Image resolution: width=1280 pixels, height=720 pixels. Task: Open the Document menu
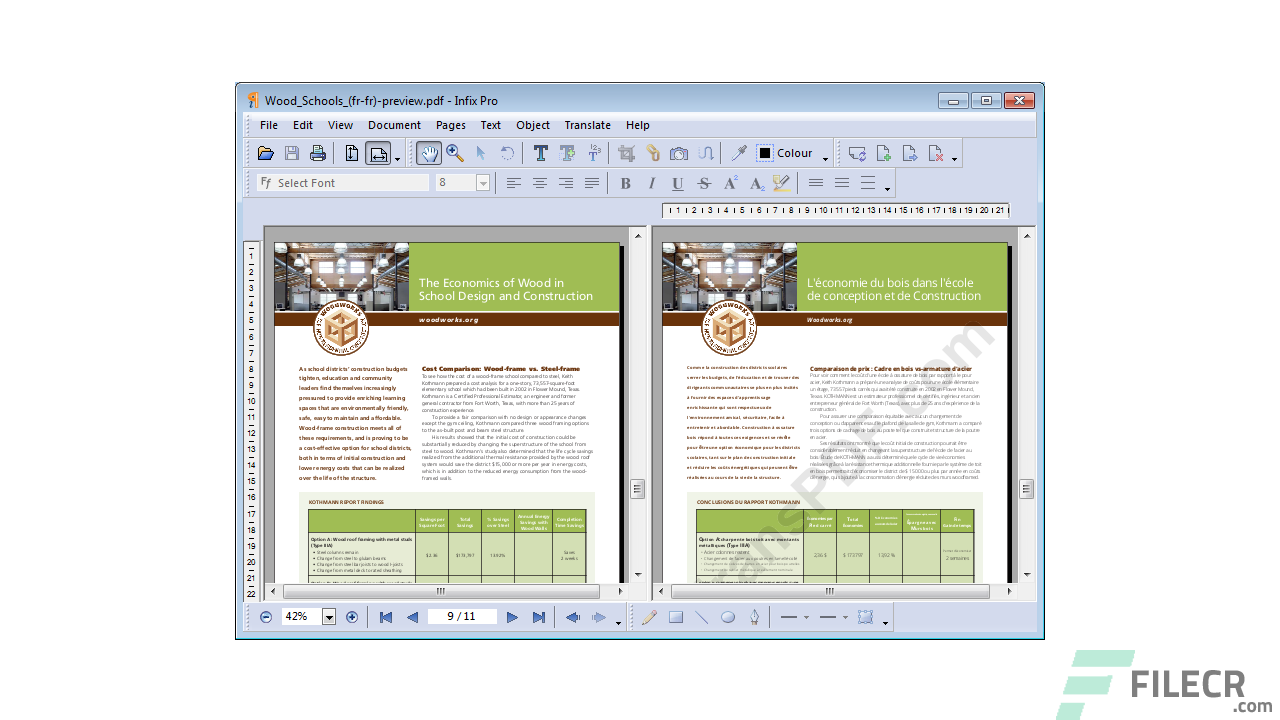pyautogui.click(x=394, y=125)
